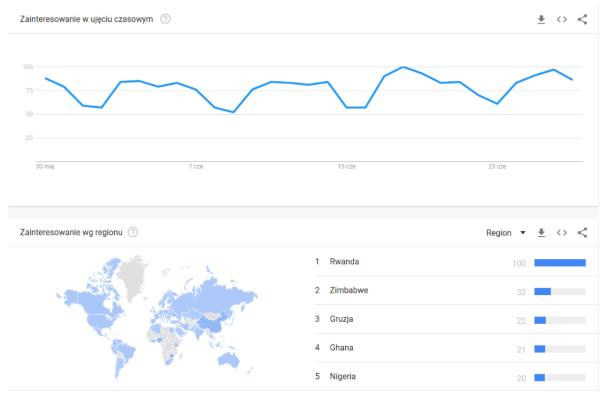This screenshot has width=605, height=397.
Task: Download the regional interest data
Action: 541,233
